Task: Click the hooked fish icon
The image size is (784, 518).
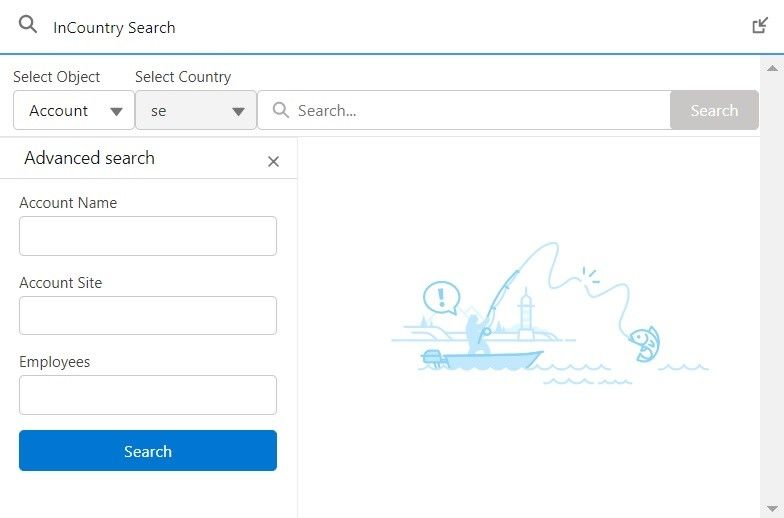Action: tap(645, 344)
